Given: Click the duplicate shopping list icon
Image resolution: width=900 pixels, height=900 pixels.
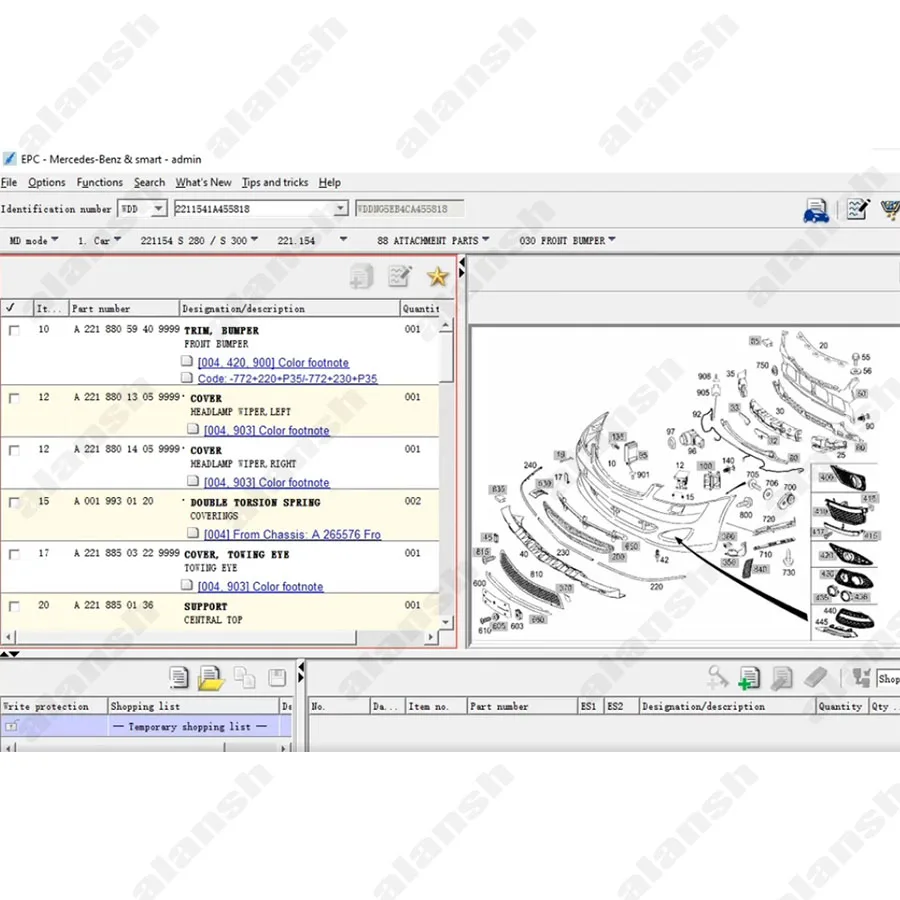Looking at the screenshot, I should [245, 678].
